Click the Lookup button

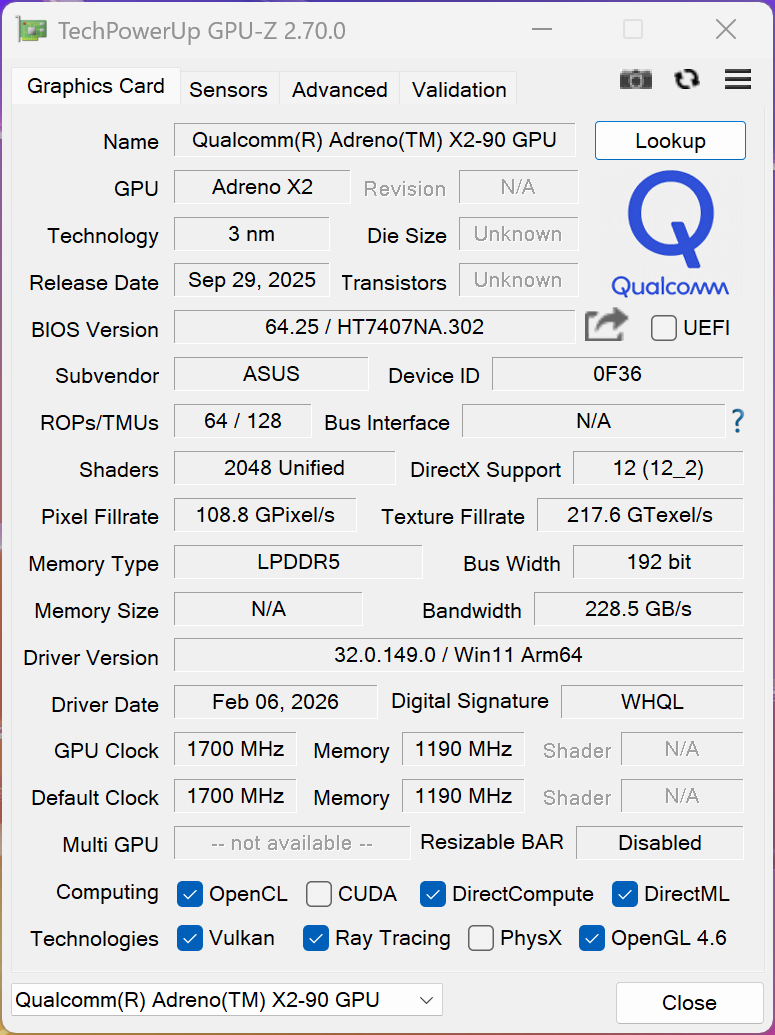click(670, 141)
